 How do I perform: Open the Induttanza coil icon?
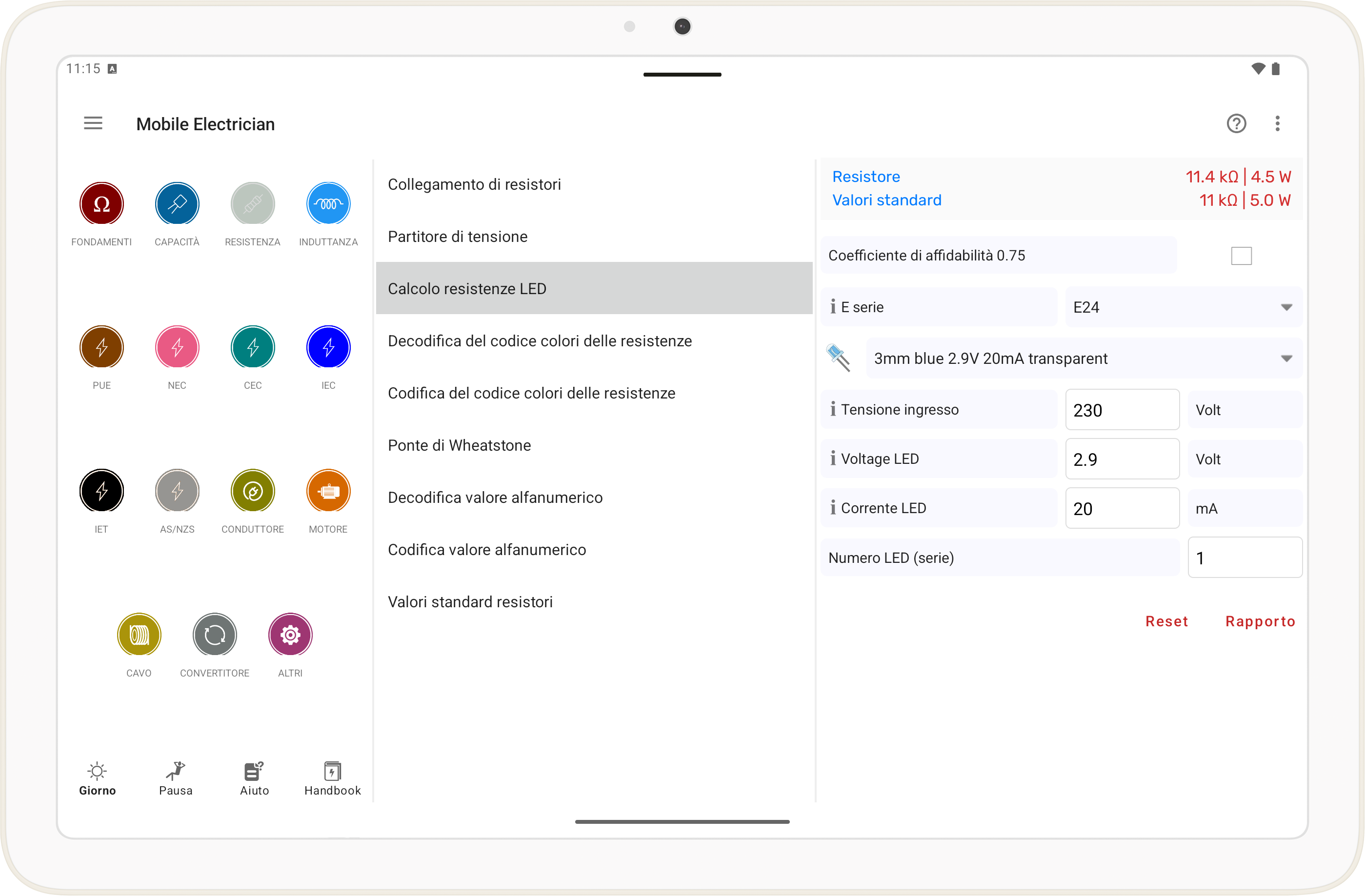(328, 204)
